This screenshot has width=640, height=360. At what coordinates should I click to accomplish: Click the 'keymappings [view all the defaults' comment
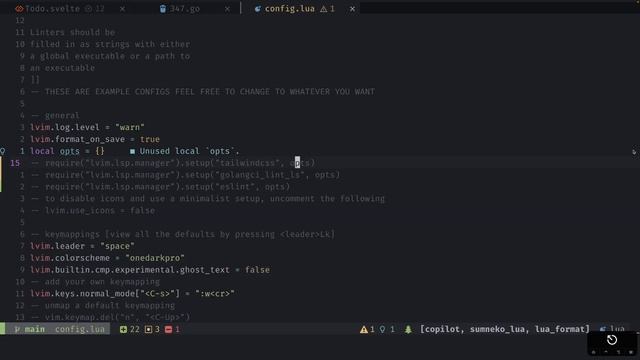(182, 234)
